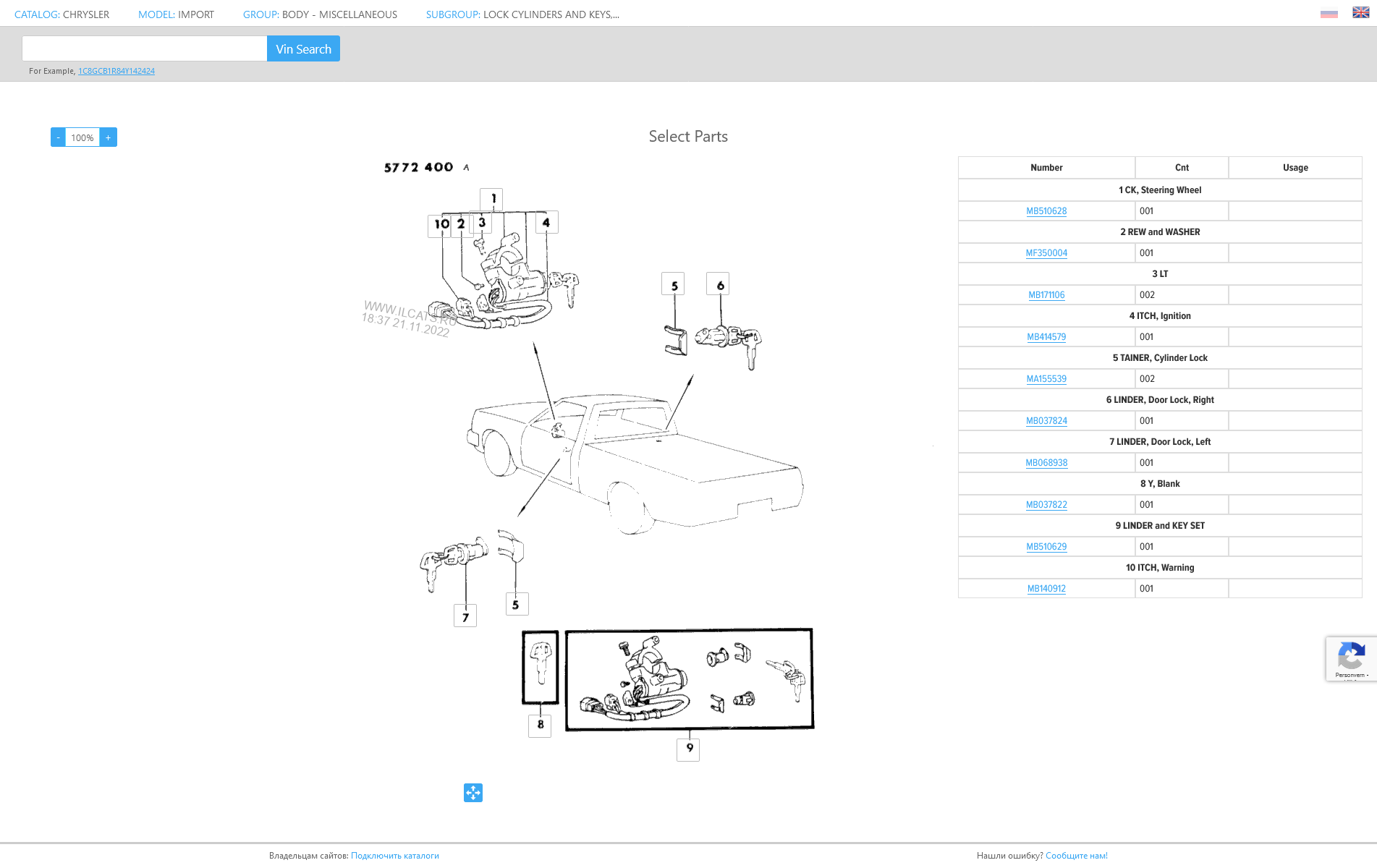The height and width of the screenshot is (868, 1377).
Task: Select callout number 9 on the diagram
Action: tap(688, 749)
